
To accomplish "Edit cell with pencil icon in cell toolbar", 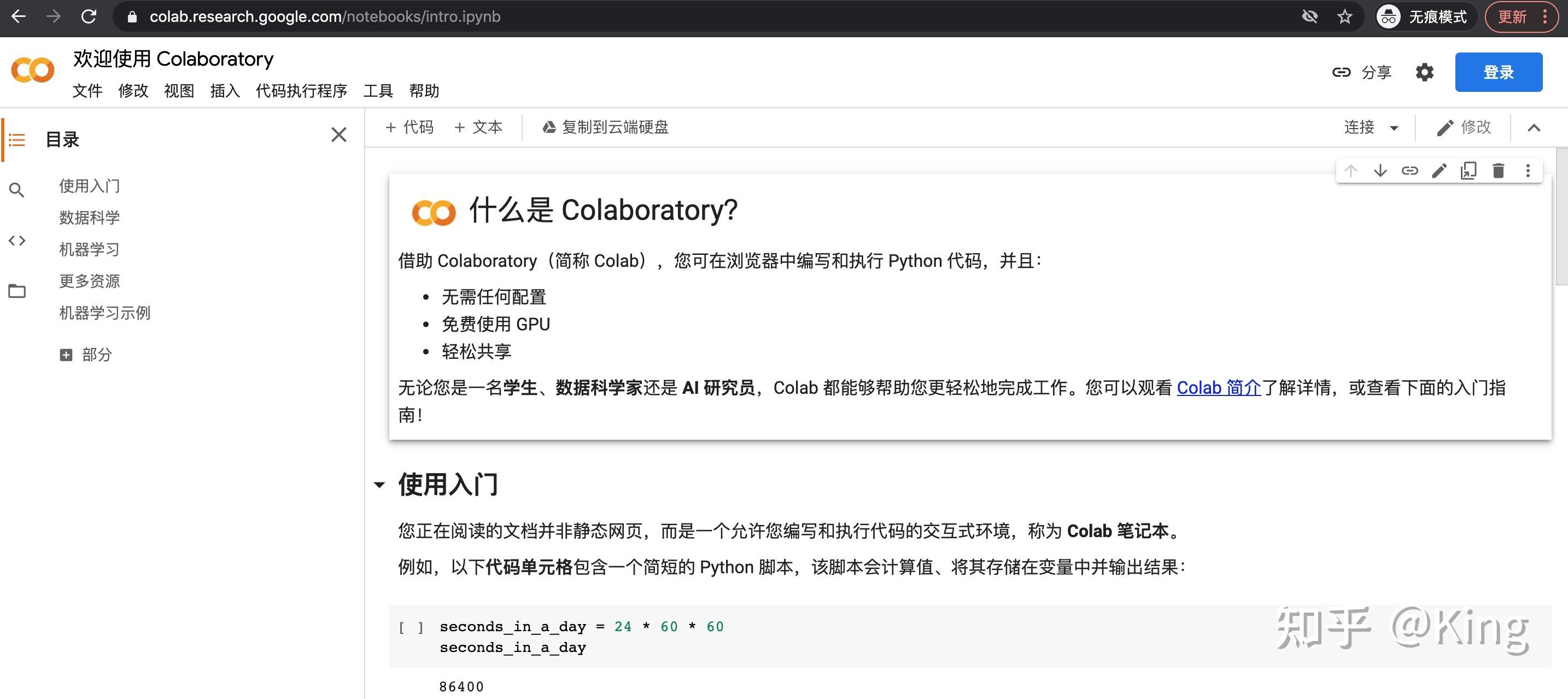I will click(x=1439, y=171).
